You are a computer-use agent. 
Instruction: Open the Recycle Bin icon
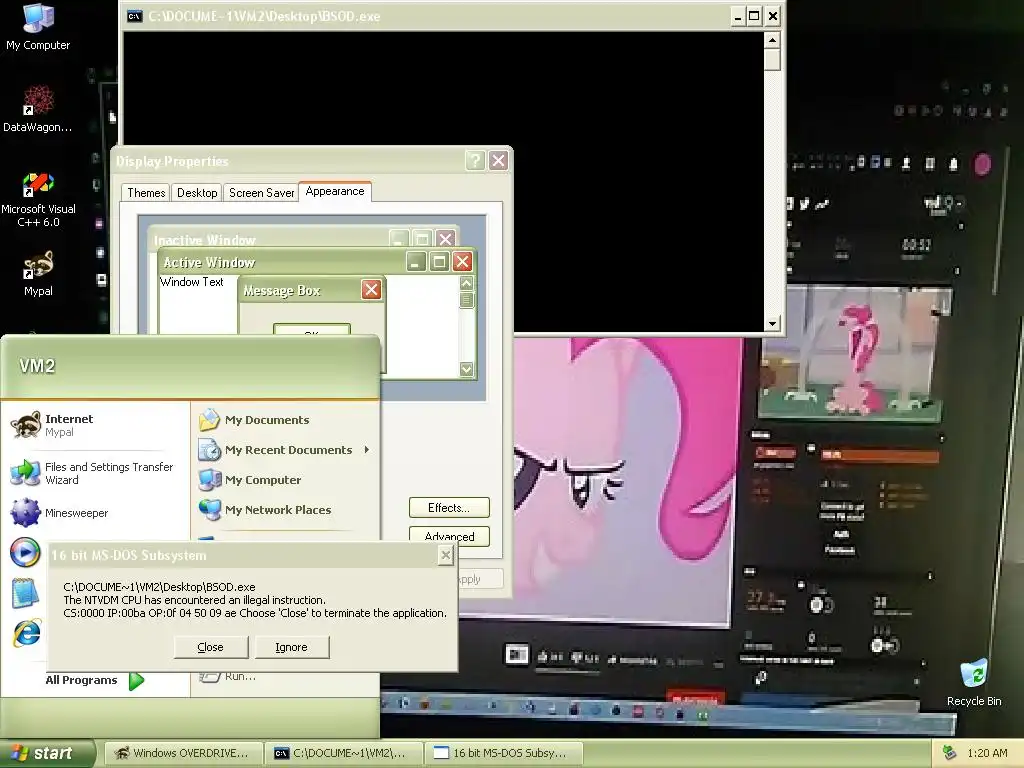pyautogui.click(x=974, y=683)
